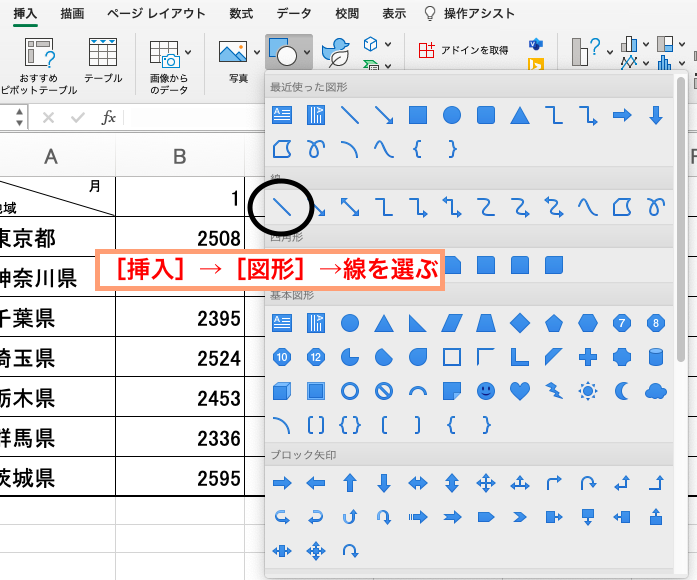
Task: Pick the text box in recent shapes
Action: tap(282, 116)
